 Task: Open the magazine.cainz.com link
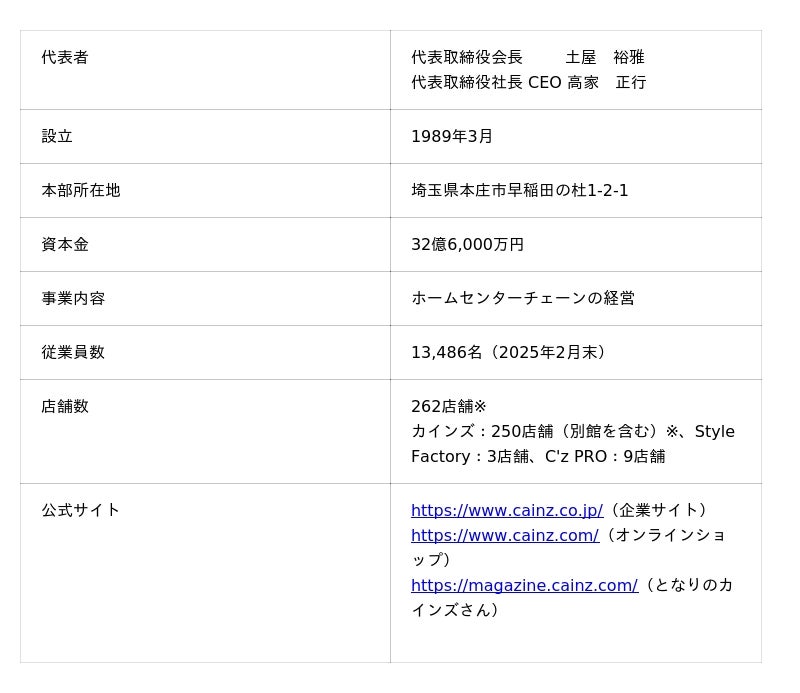pyautogui.click(x=524, y=585)
